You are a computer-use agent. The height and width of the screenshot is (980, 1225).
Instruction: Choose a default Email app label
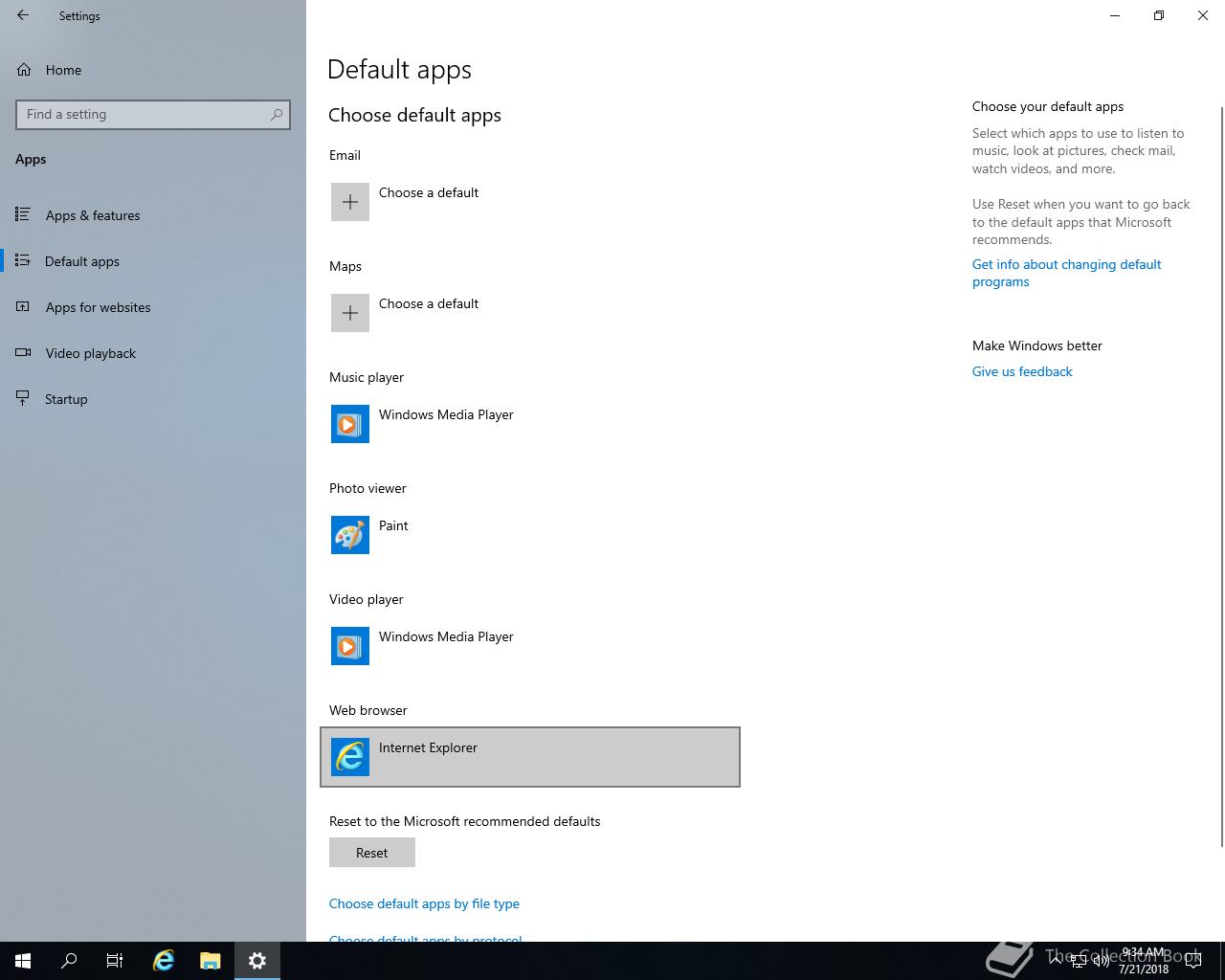pyautogui.click(x=429, y=192)
